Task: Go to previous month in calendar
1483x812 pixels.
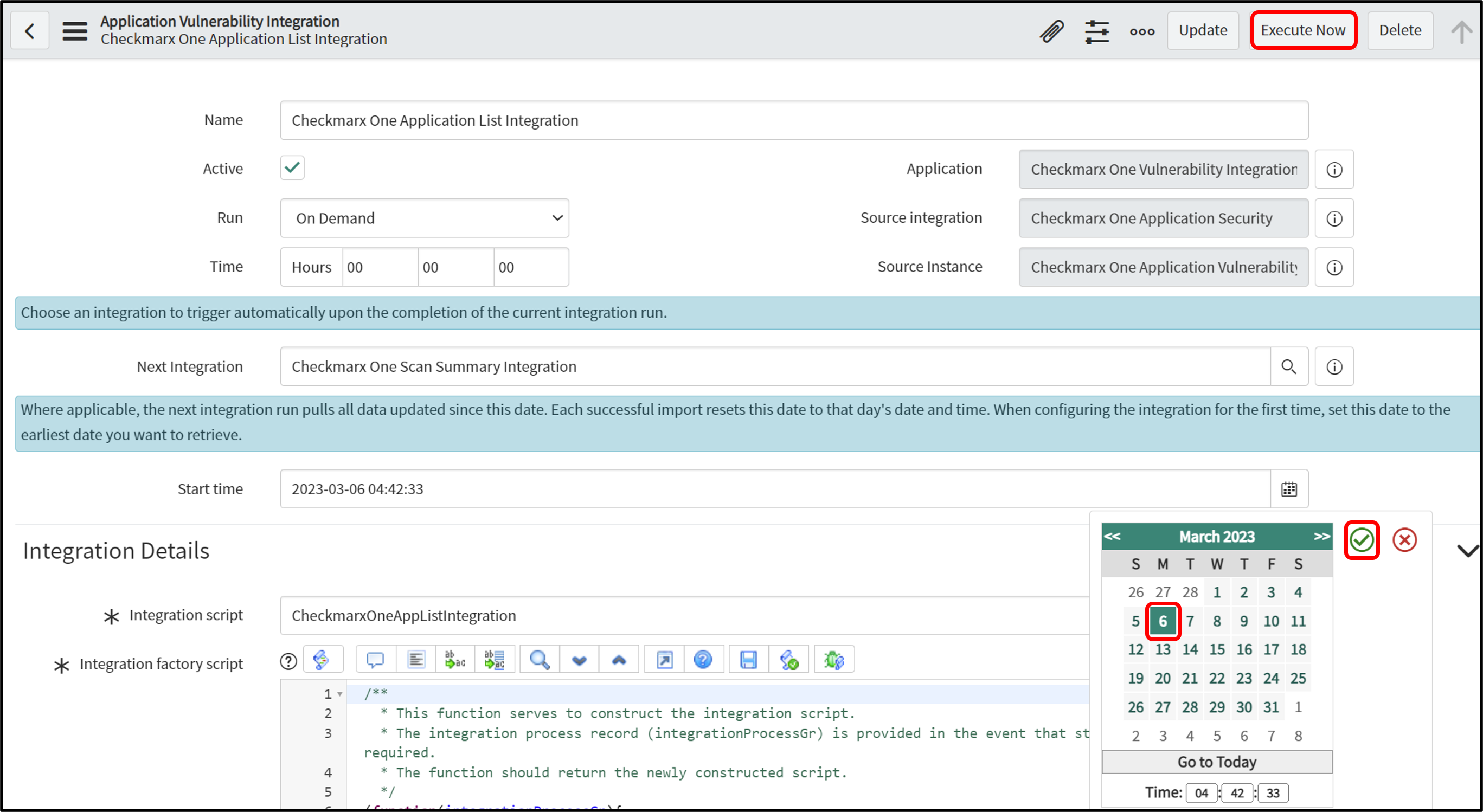Action: [x=1112, y=536]
